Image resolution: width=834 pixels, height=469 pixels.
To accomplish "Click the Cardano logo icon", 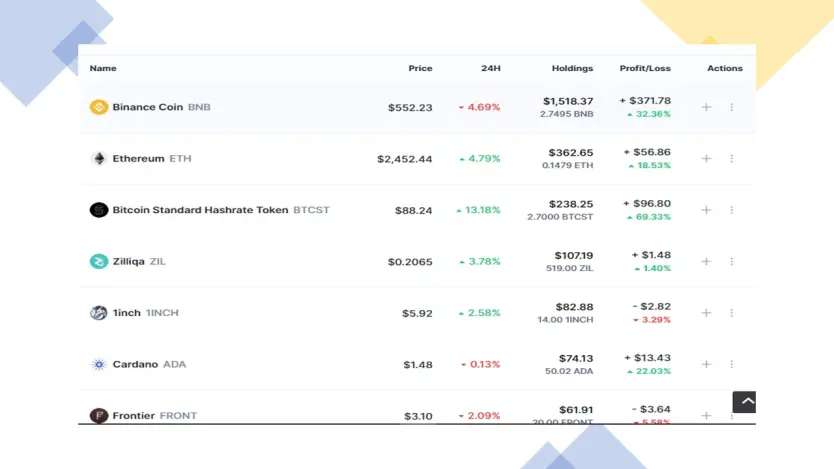I will click(x=98, y=364).
